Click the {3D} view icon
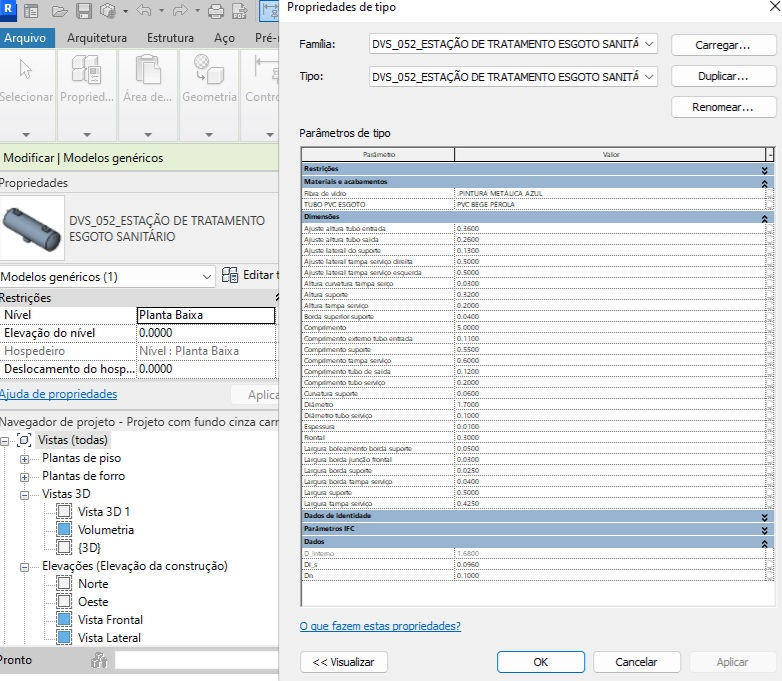The image size is (782, 681). (x=64, y=547)
